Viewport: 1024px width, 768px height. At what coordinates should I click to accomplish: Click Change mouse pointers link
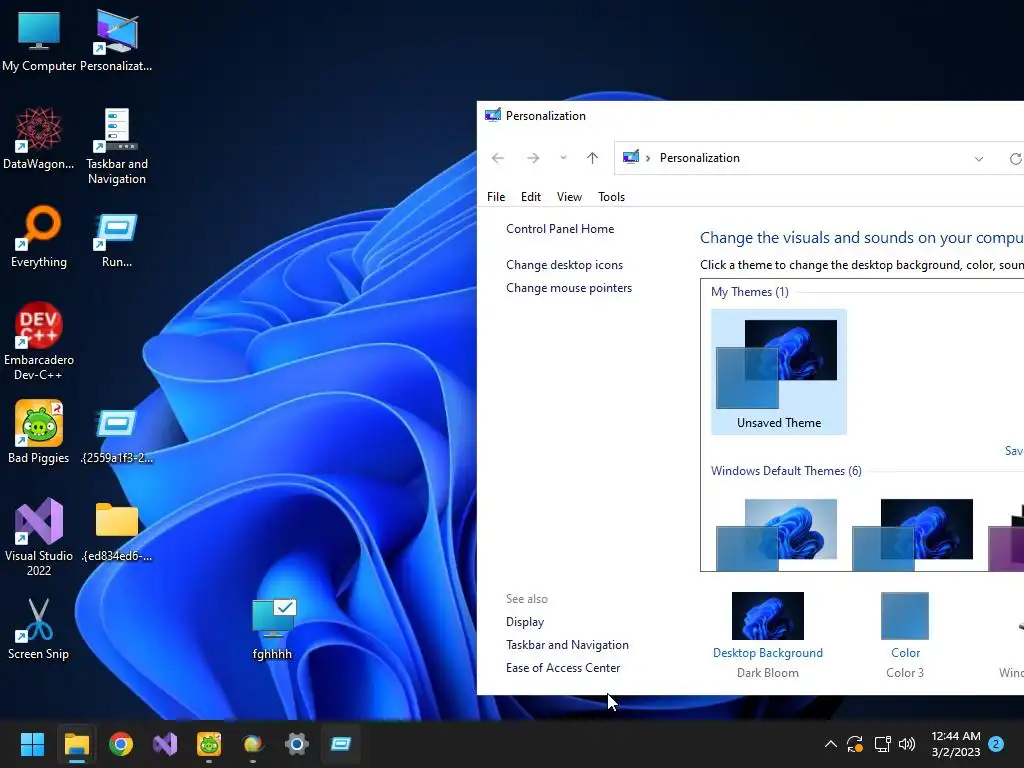[x=569, y=288]
